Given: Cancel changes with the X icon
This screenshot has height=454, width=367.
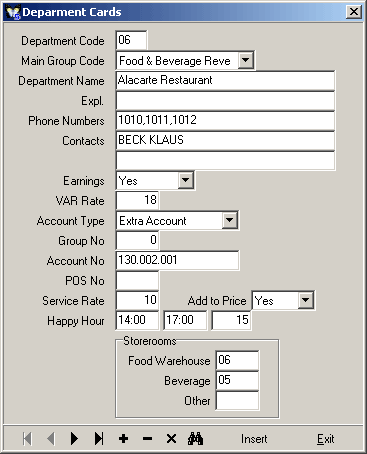Looking at the screenshot, I should (171, 439).
